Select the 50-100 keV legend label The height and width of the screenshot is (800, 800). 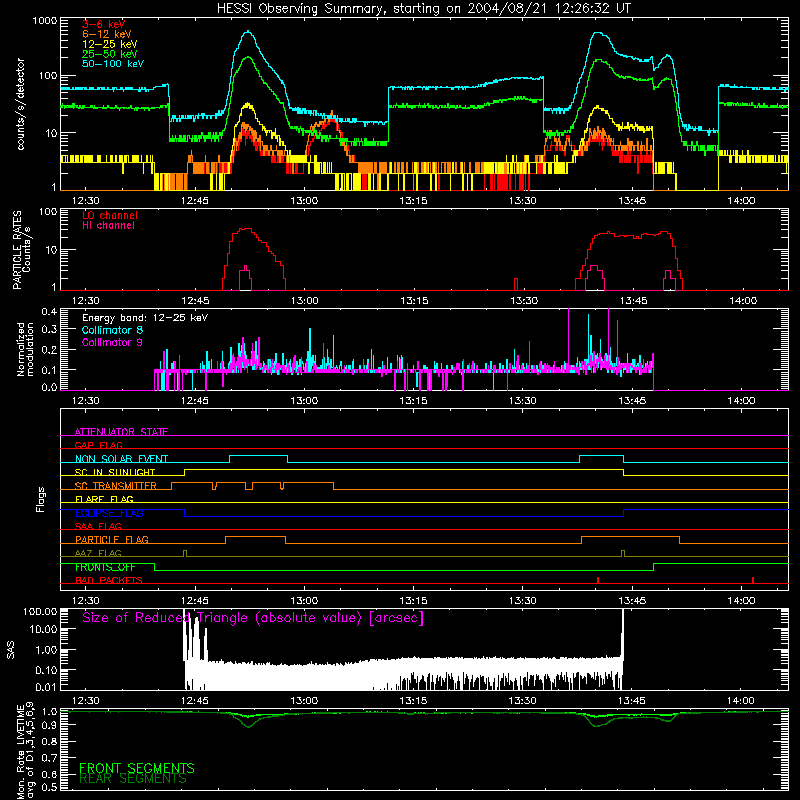coord(113,64)
